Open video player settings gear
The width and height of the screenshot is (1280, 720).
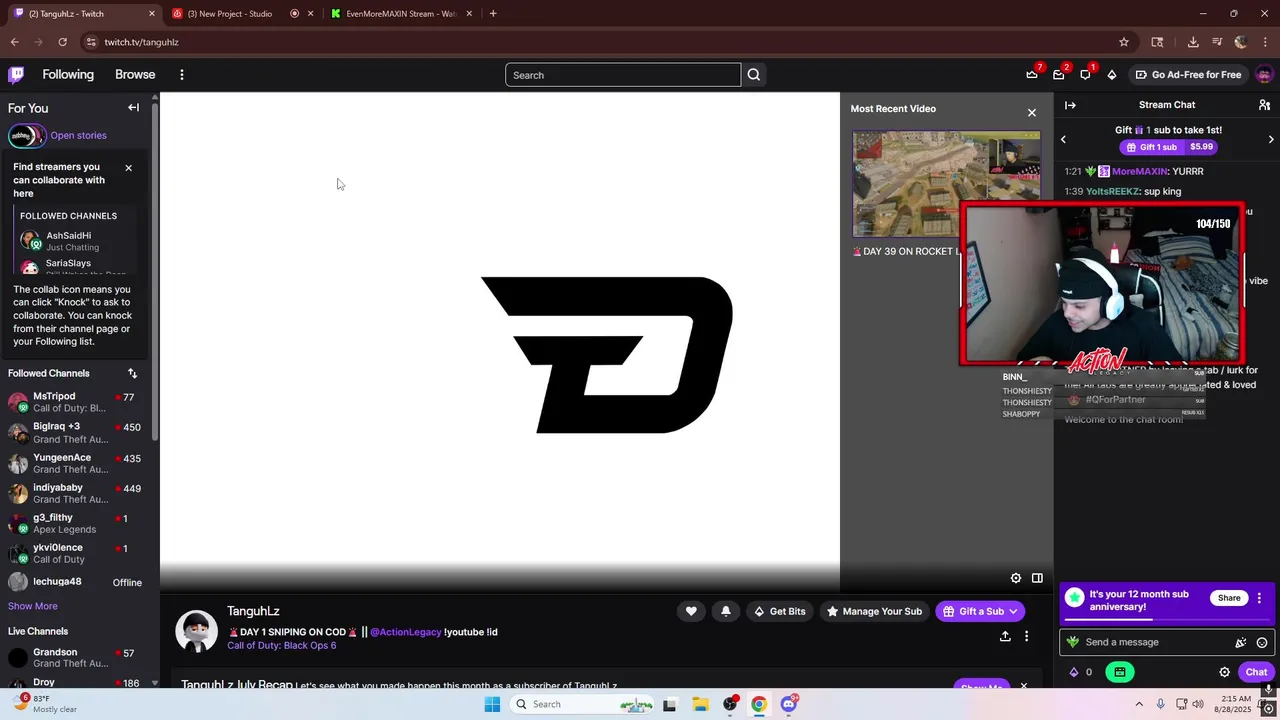(x=1016, y=578)
